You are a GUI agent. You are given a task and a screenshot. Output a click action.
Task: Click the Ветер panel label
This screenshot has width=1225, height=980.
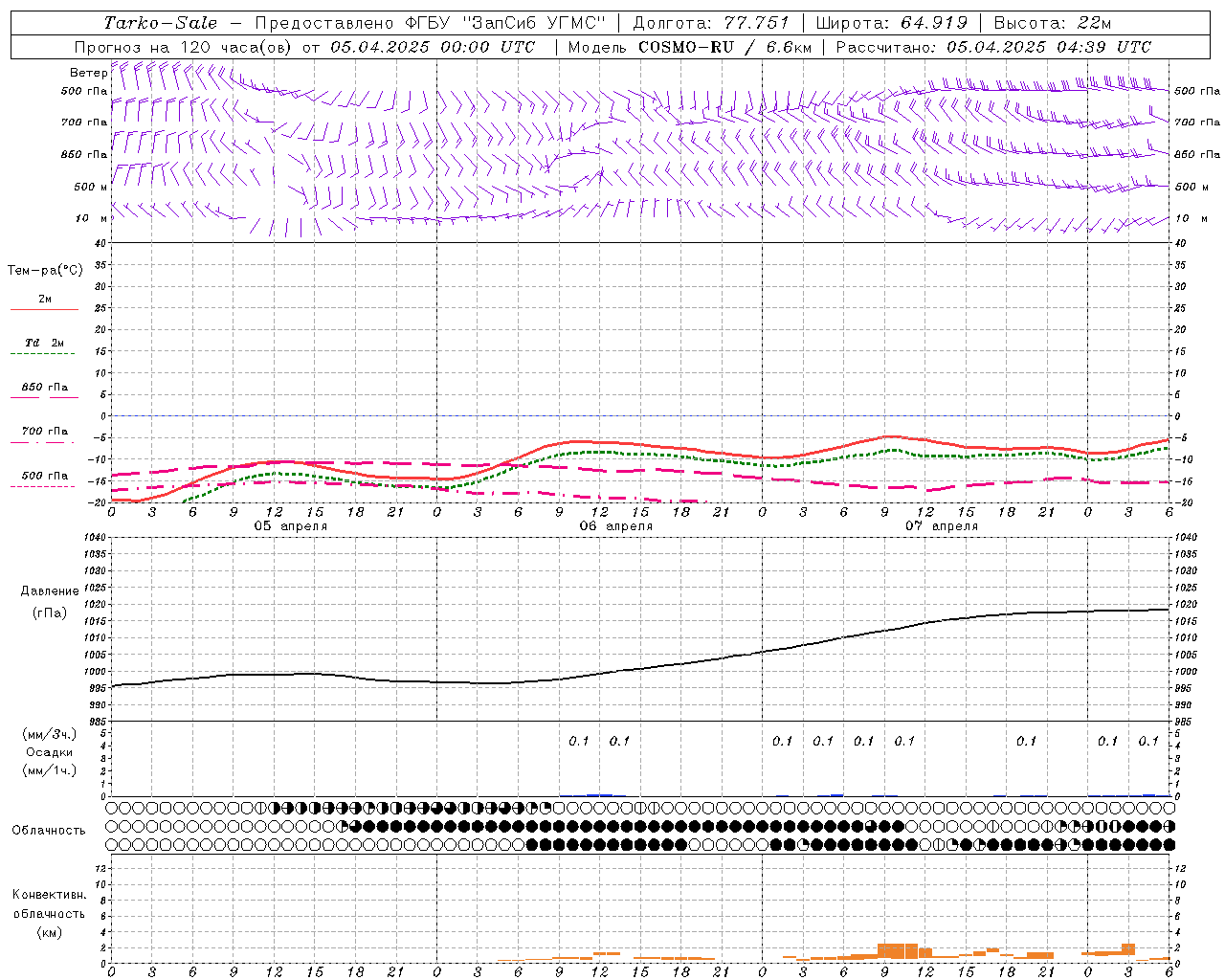tap(88, 73)
